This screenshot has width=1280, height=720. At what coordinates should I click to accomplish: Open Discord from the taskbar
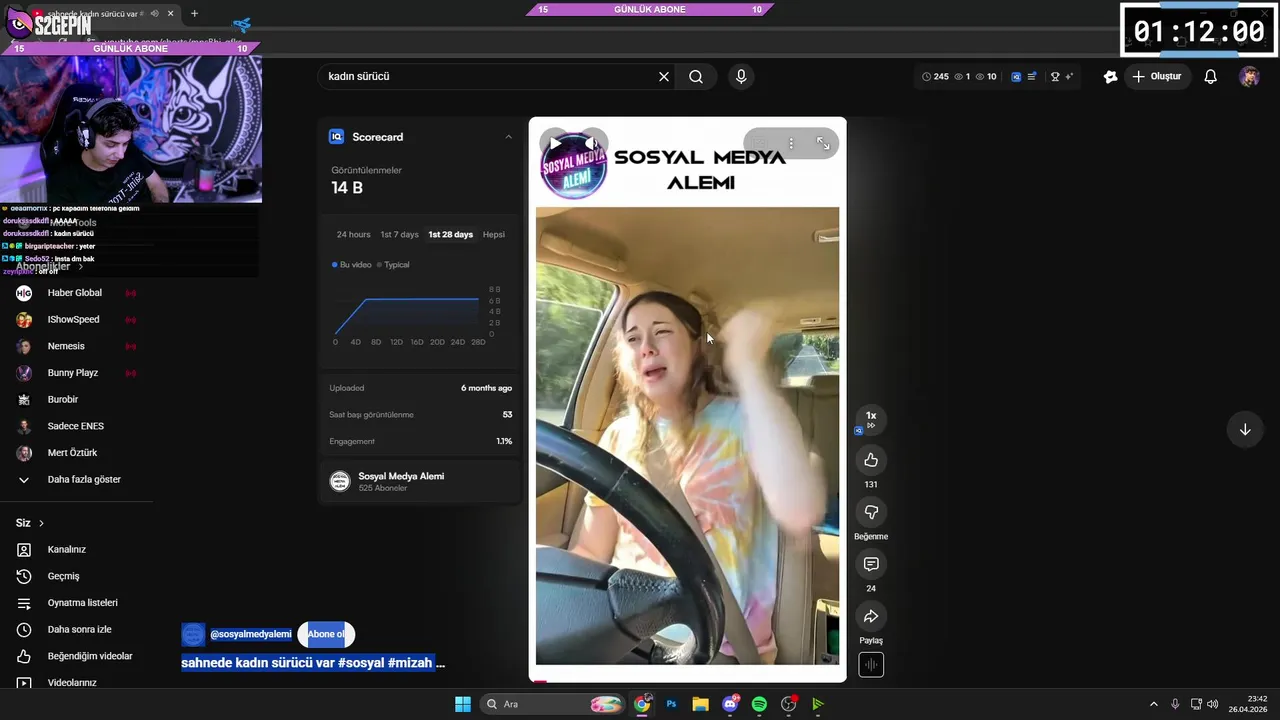[730, 704]
